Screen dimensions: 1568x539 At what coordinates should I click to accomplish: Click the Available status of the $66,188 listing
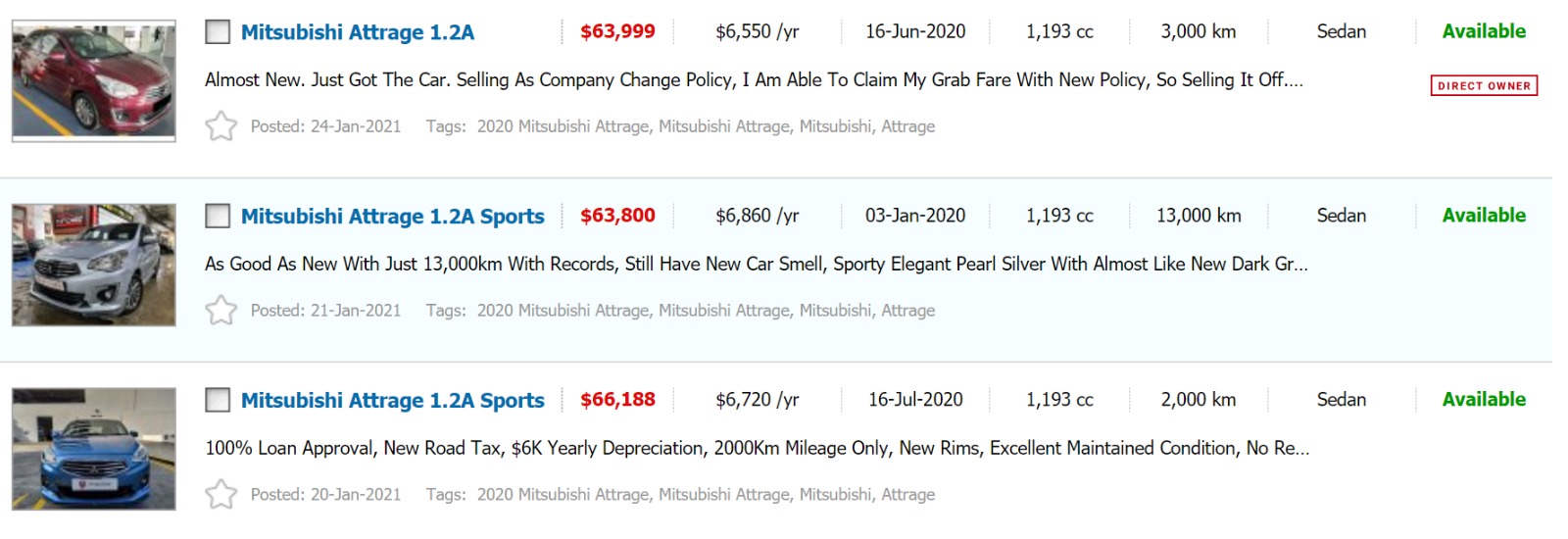point(1484,400)
